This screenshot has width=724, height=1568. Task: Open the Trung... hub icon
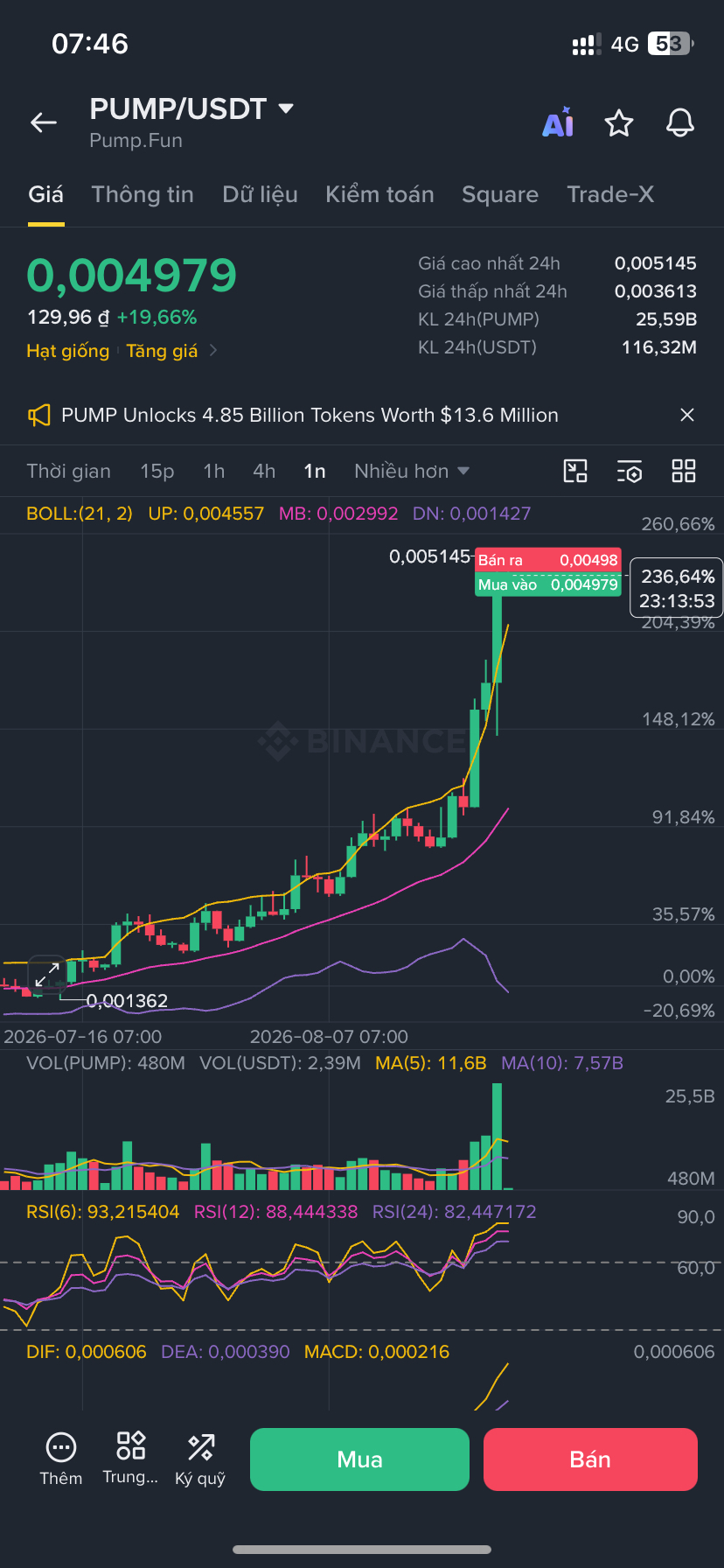[130, 1445]
